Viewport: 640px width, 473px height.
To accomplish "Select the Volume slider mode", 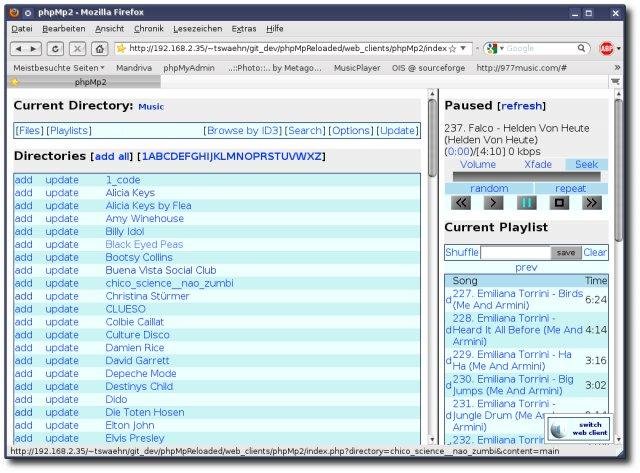I will tap(478, 164).
